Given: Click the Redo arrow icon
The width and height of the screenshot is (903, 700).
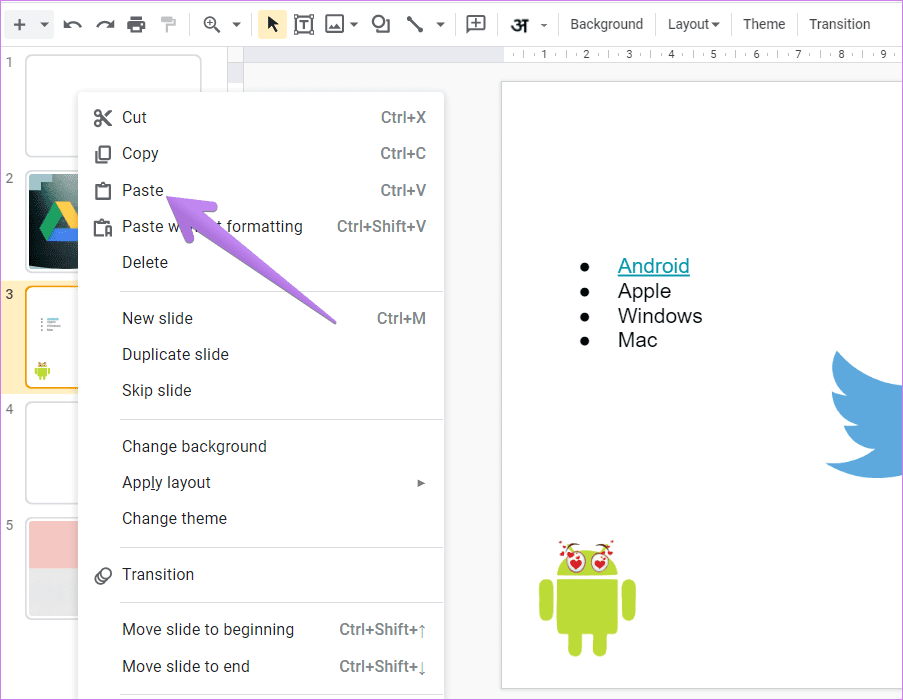Looking at the screenshot, I should click(x=105, y=25).
